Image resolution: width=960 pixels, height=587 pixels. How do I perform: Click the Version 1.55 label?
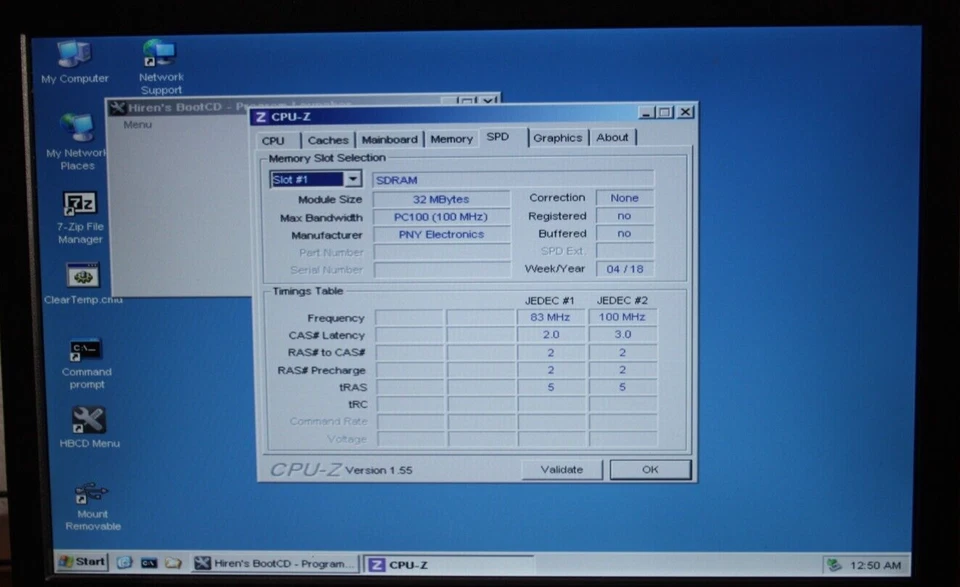coord(378,470)
